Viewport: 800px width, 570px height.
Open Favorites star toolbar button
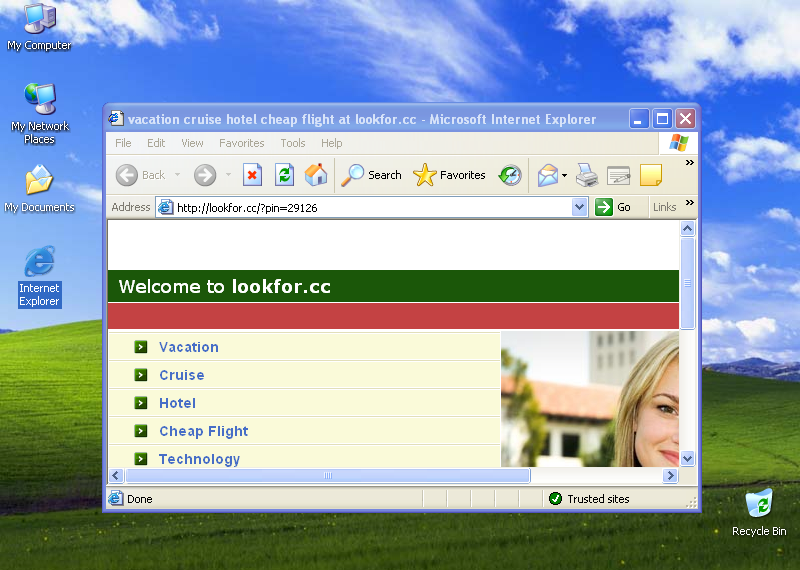(x=449, y=175)
